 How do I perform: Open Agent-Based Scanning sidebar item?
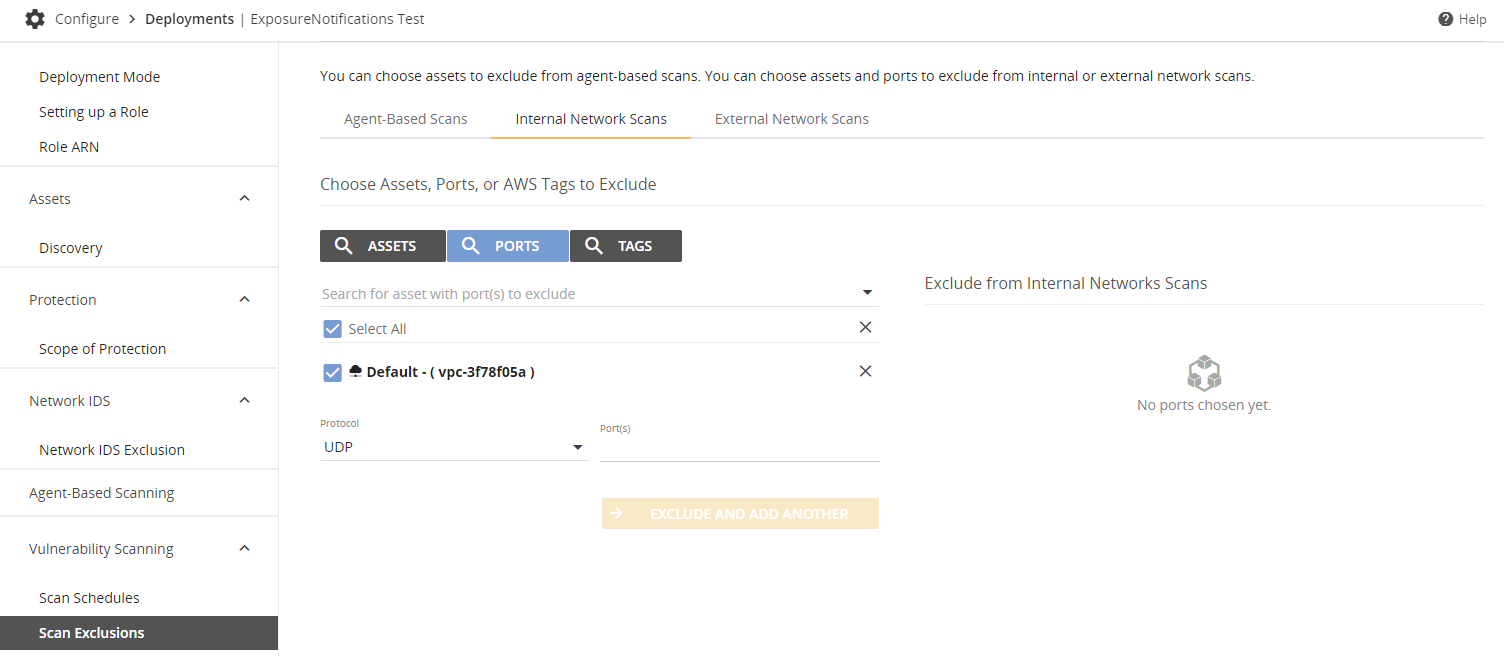click(x=102, y=493)
